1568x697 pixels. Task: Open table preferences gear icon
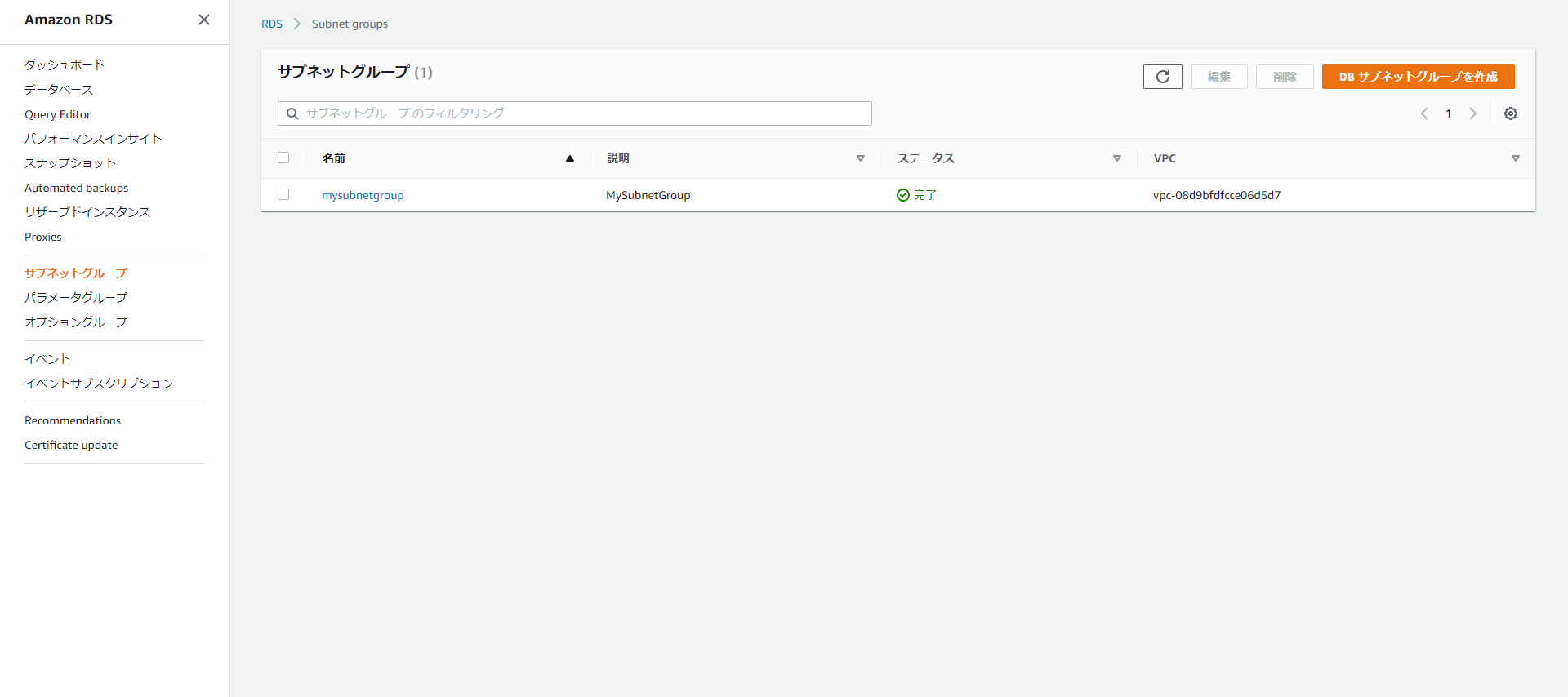(x=1511, y=113)
